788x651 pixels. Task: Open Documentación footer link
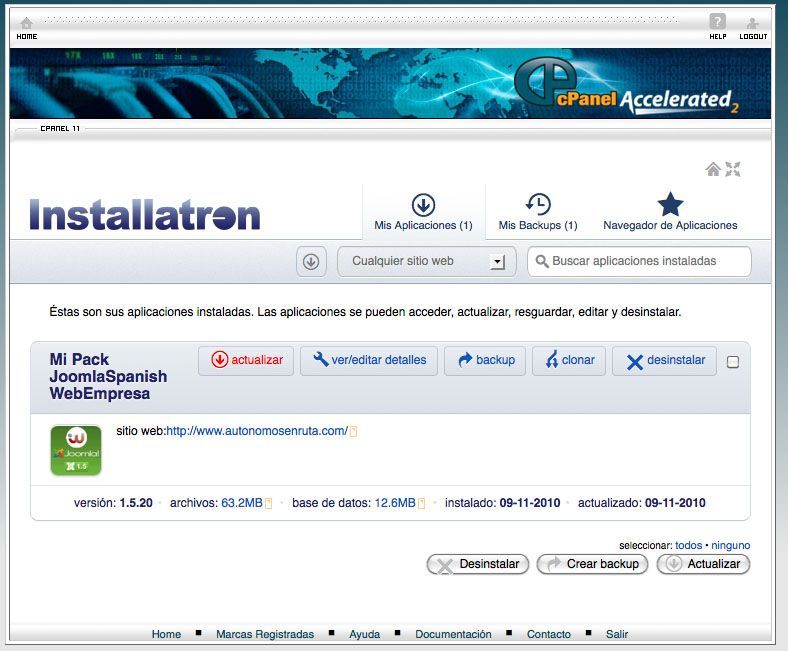pos(453,634)
